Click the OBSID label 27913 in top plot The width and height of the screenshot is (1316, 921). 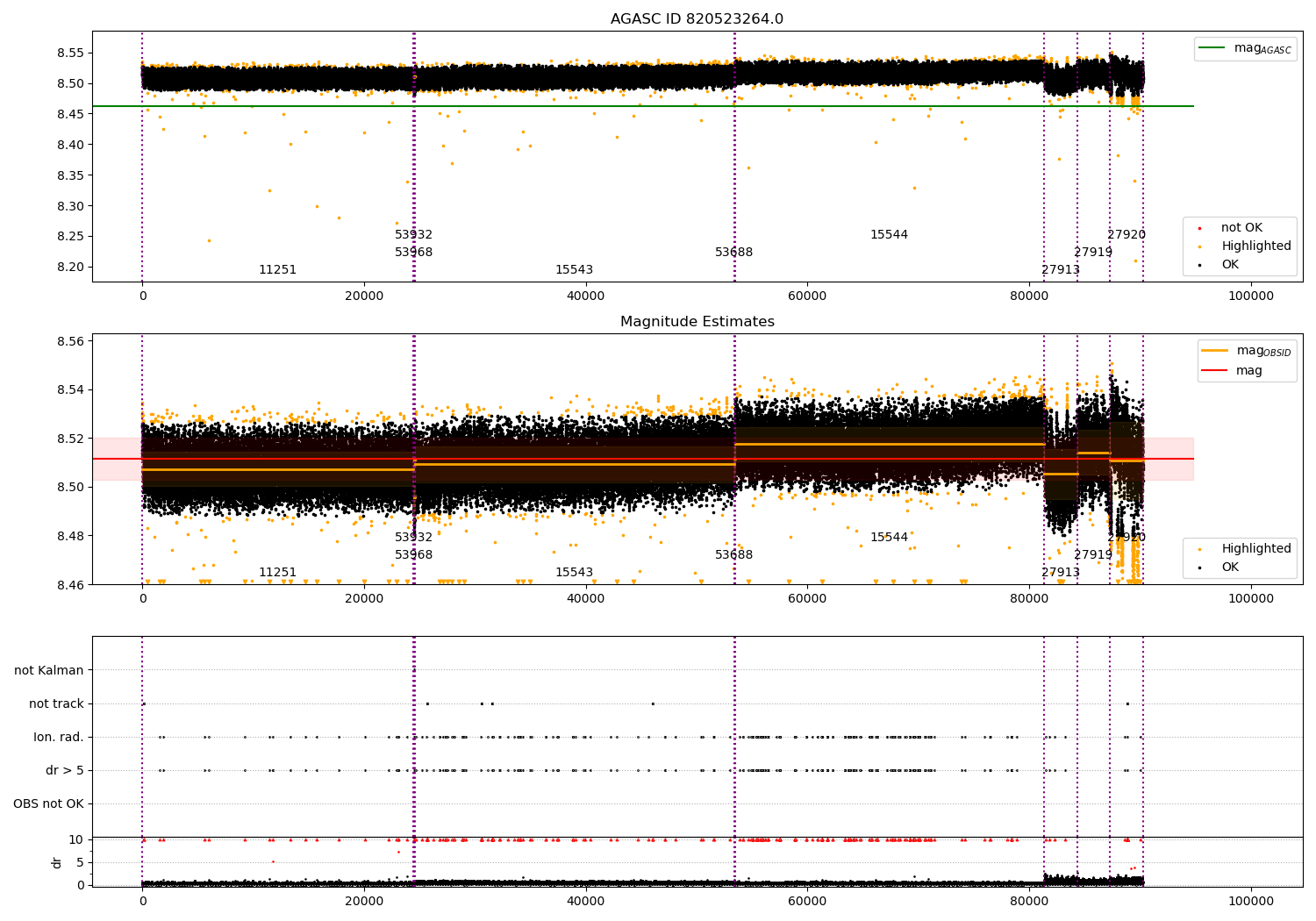(1061, 270)
